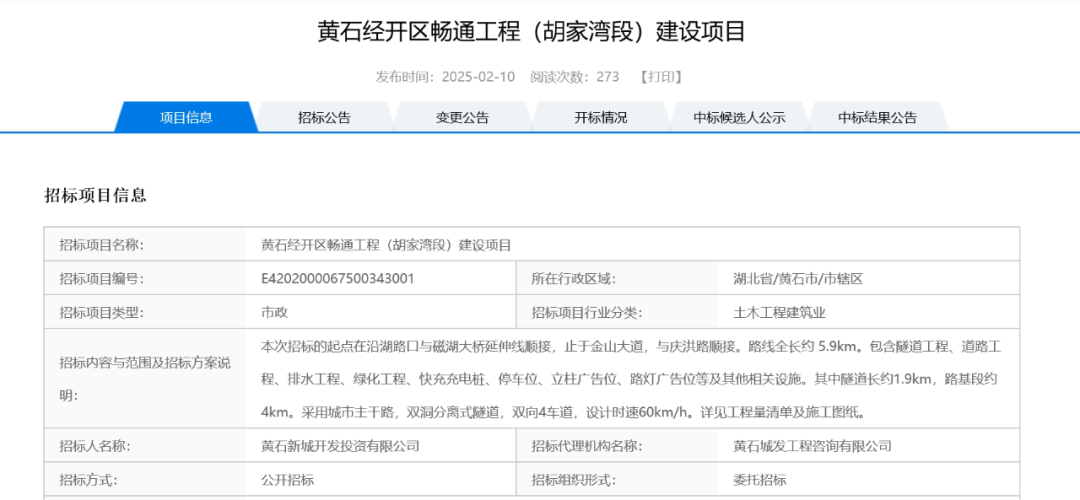Click the 公开招标 bidding method value
Viewport: 1080px width, 500px height.
287,480
